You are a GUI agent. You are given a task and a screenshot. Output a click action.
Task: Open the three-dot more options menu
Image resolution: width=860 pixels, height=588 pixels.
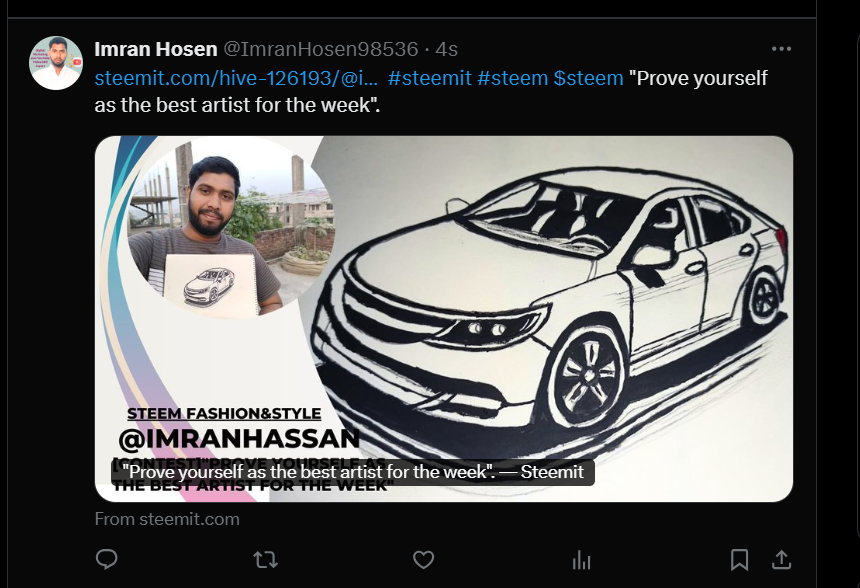pyautogui.click(x=782, y=49)
